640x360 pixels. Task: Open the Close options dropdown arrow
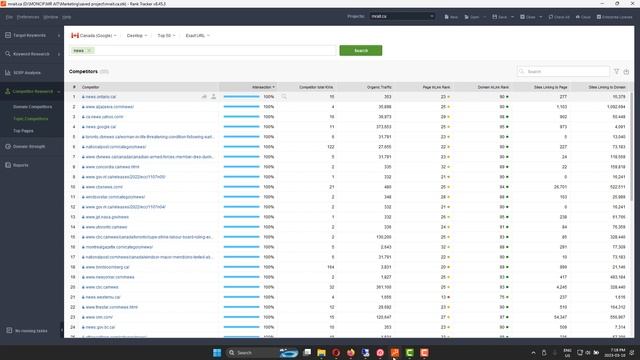click(541, 17)
